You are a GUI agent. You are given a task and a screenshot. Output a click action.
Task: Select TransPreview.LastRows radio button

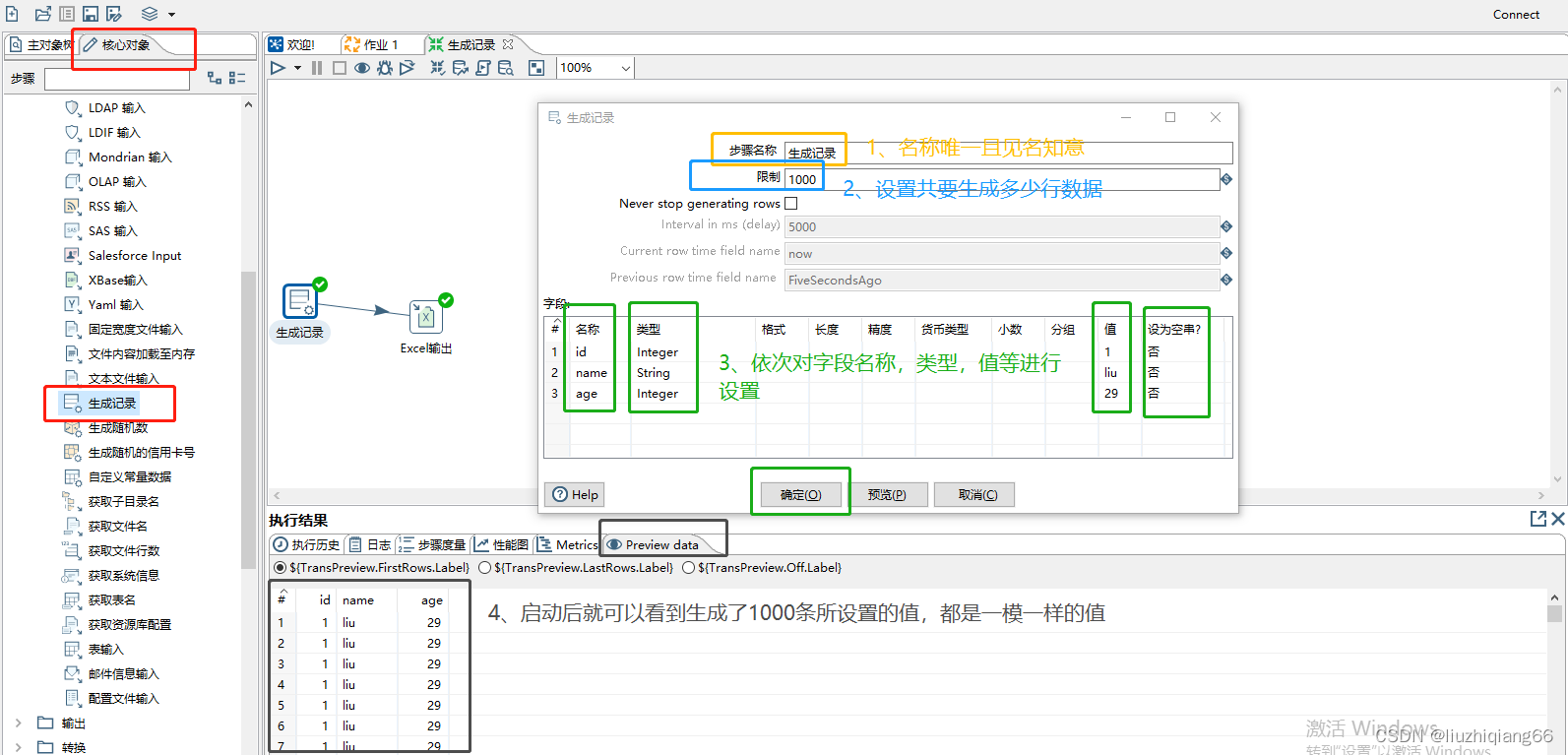484,567
